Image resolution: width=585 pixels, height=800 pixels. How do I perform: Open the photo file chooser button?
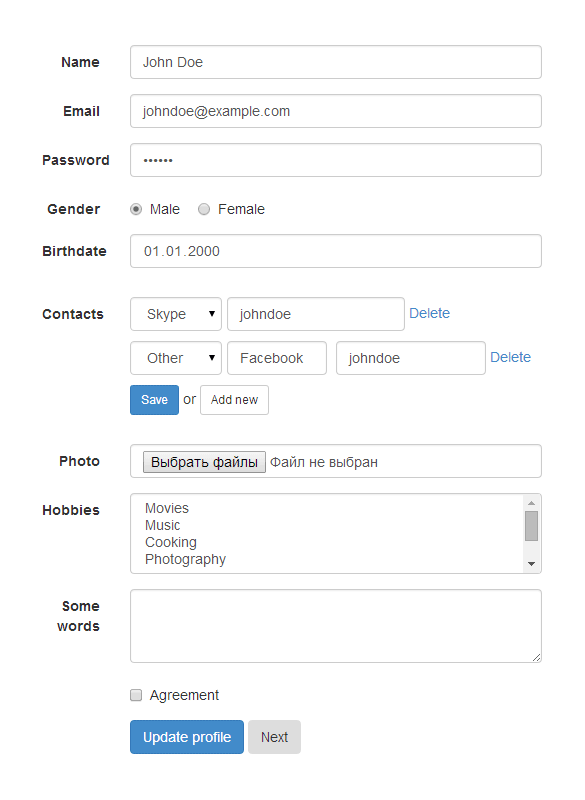[x=204, y=462]
